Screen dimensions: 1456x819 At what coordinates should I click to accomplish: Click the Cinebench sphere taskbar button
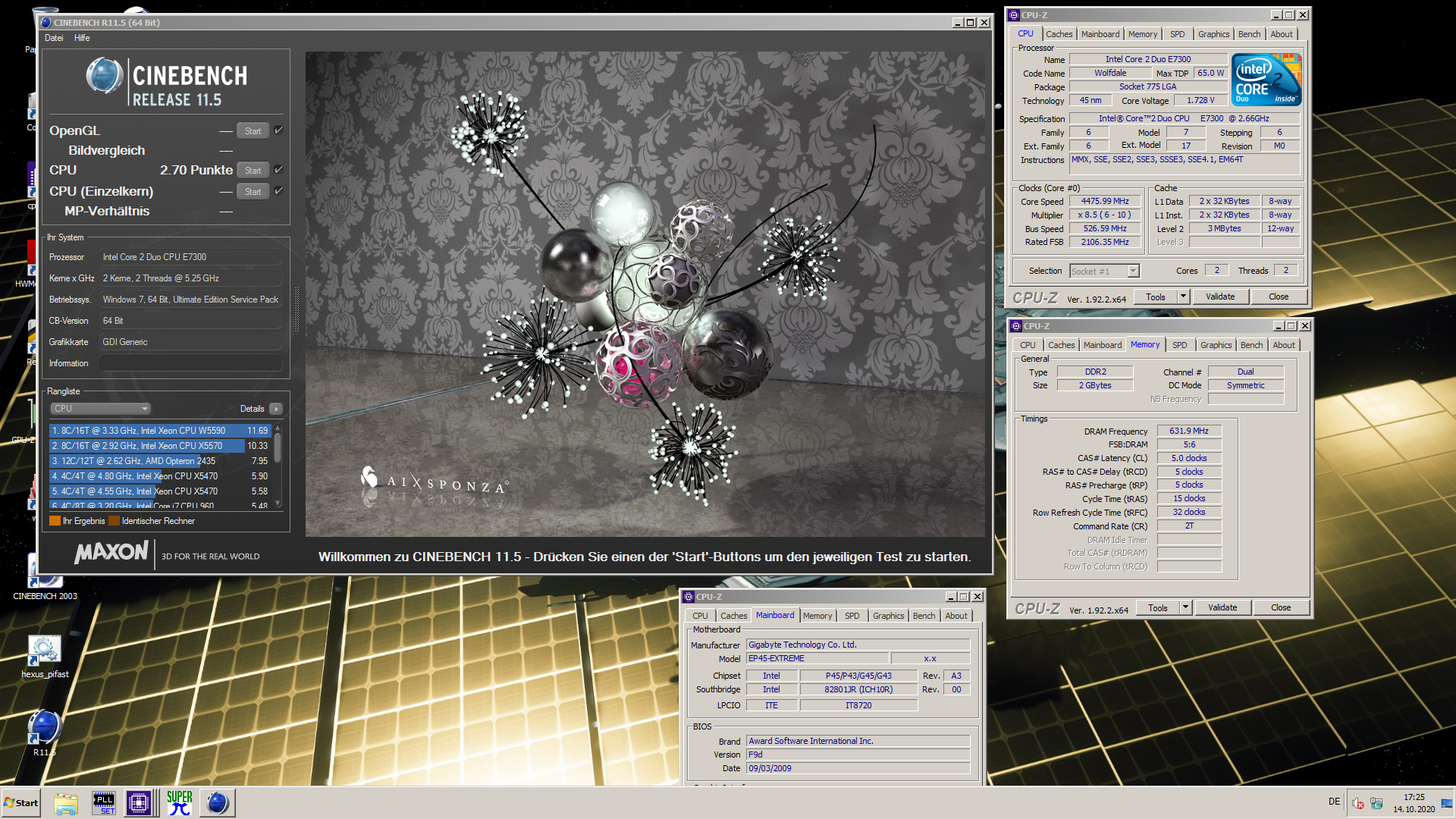(x=217, y=803)
